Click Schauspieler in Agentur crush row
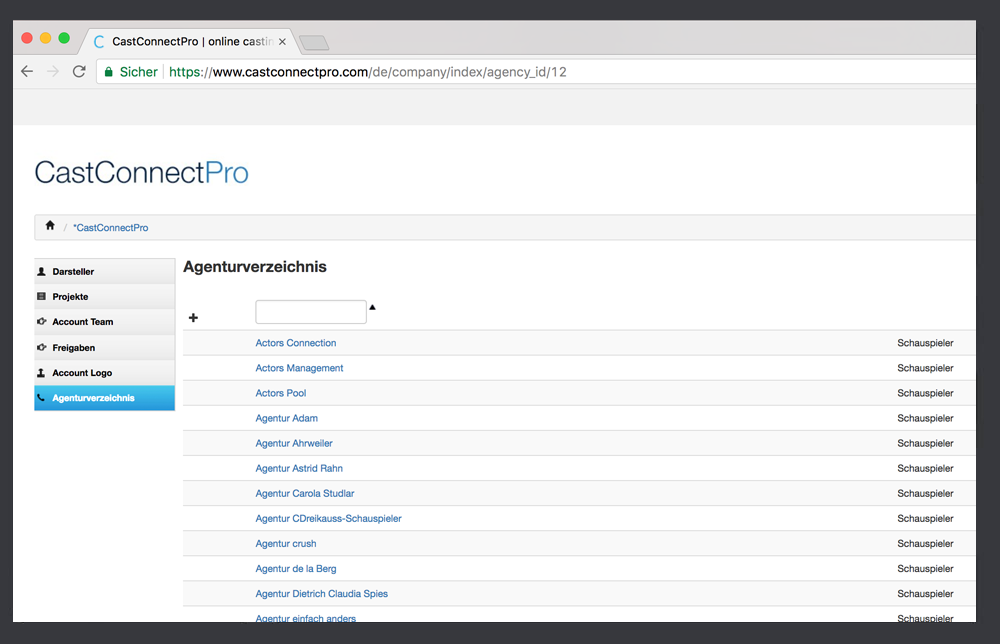The image size is (1000, 644). (925, 543)
